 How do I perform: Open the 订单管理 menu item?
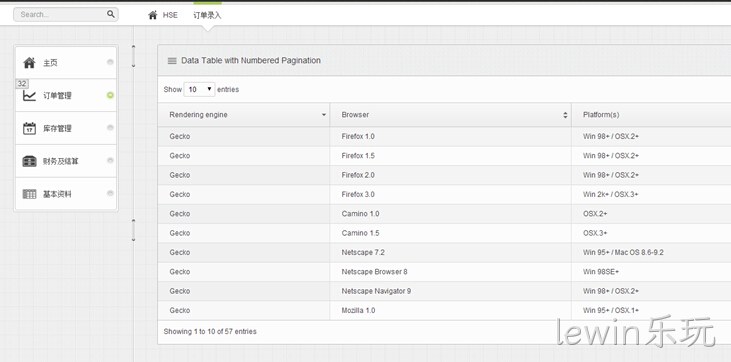(66, 95)
